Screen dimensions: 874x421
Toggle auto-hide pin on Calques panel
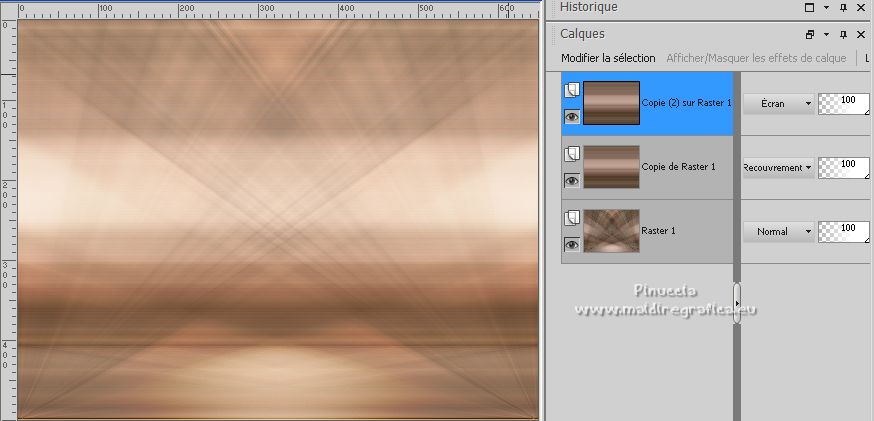pos(843,35)
